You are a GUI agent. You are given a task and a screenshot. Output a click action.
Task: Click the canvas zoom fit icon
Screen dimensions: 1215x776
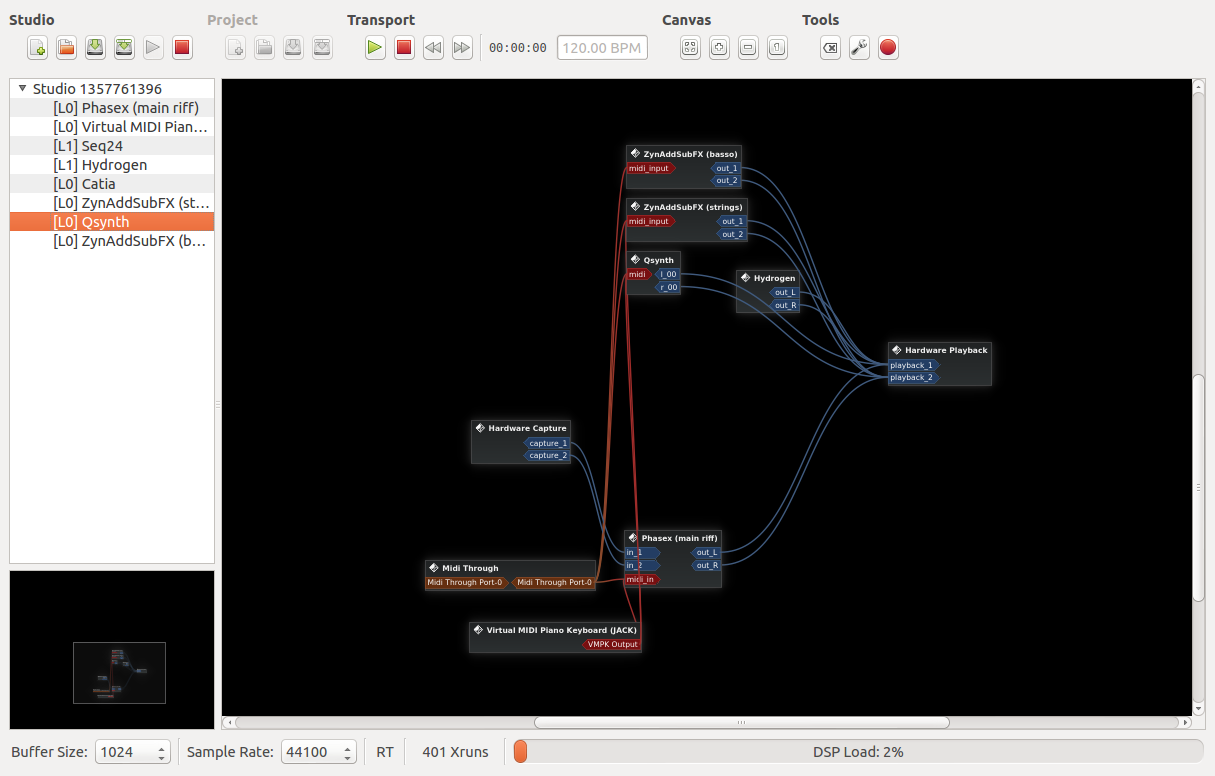[690, 47]
